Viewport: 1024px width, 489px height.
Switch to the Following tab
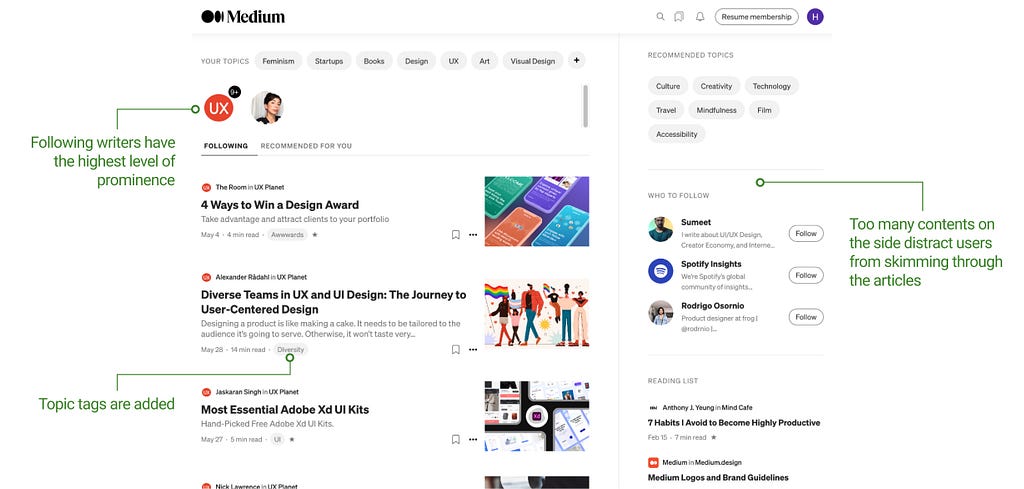[x=226, y=146]
